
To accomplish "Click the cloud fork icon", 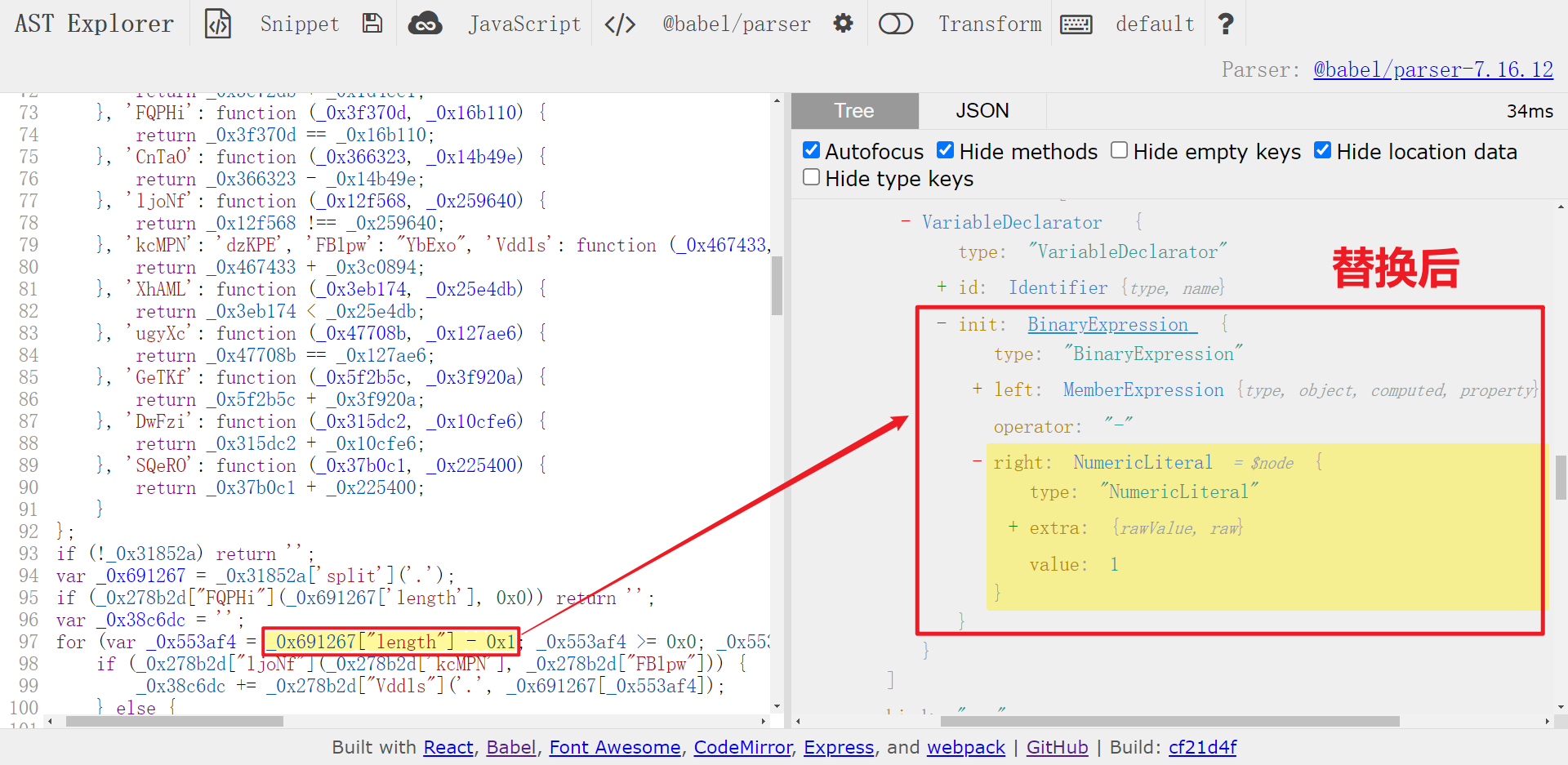I will pos(425,24).
